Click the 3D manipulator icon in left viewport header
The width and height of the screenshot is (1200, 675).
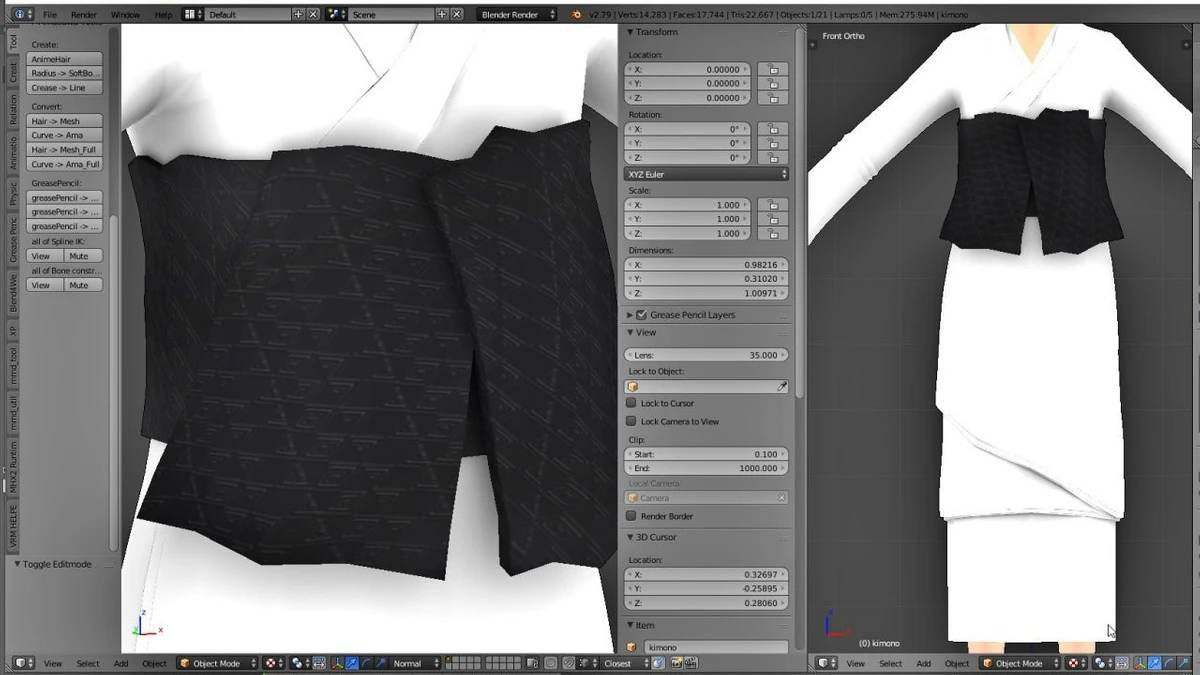pos(337,663)
